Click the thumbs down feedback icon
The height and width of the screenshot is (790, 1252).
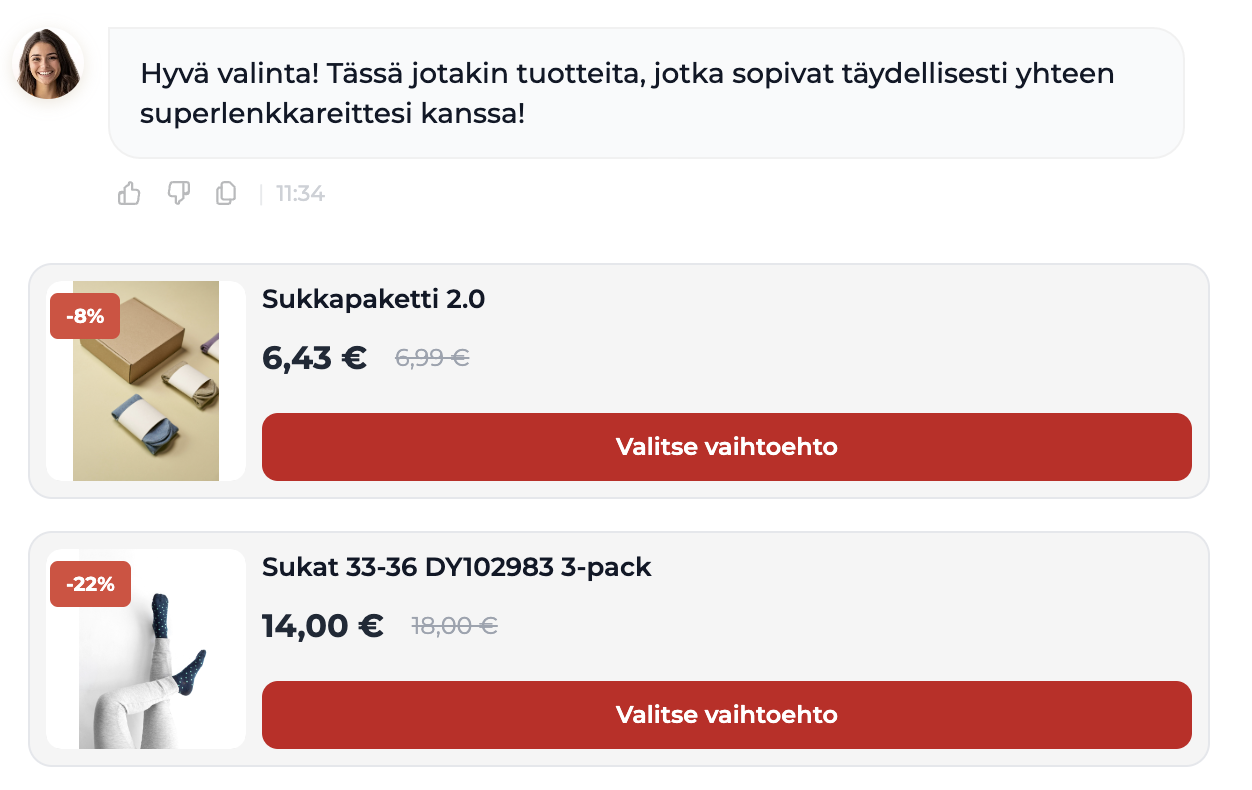tap(178, 194)
